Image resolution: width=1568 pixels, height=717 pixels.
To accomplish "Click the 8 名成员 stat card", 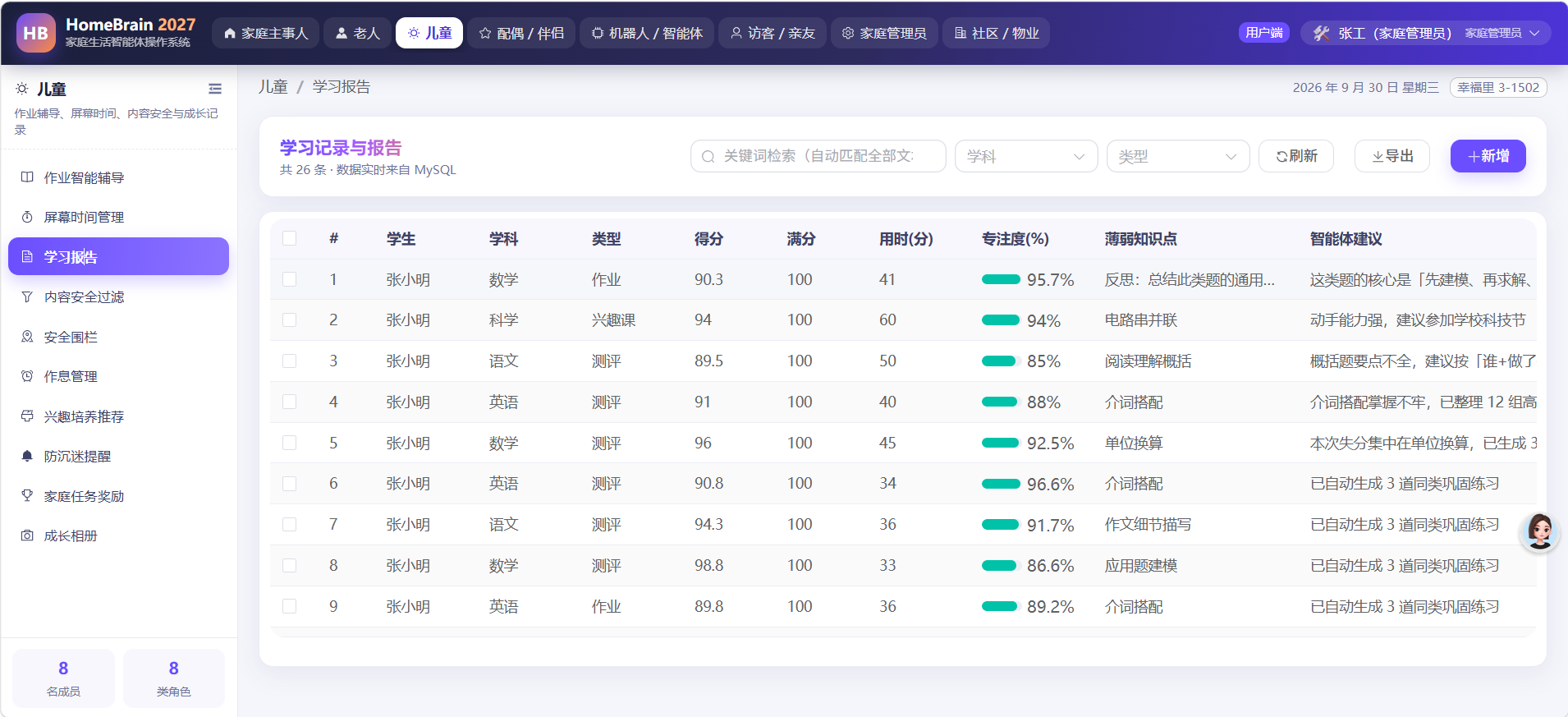I will tap(63, 678).
